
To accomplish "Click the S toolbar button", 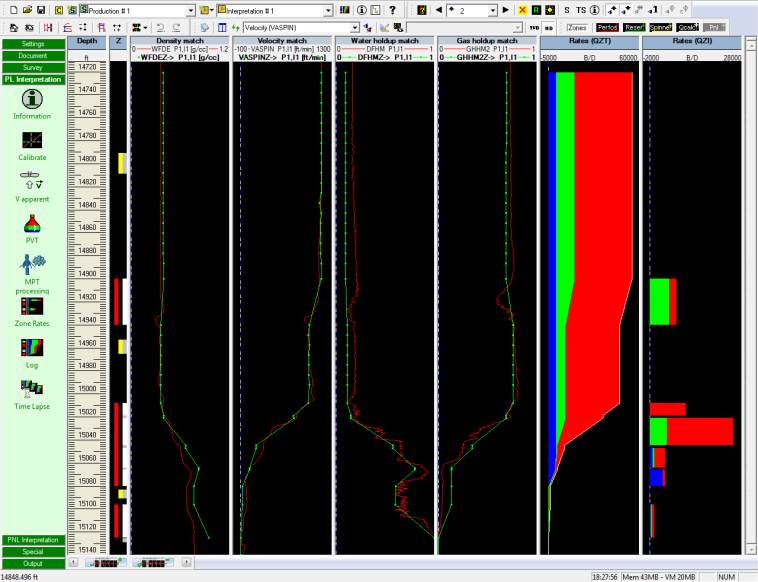I will [x=567, y=10].
